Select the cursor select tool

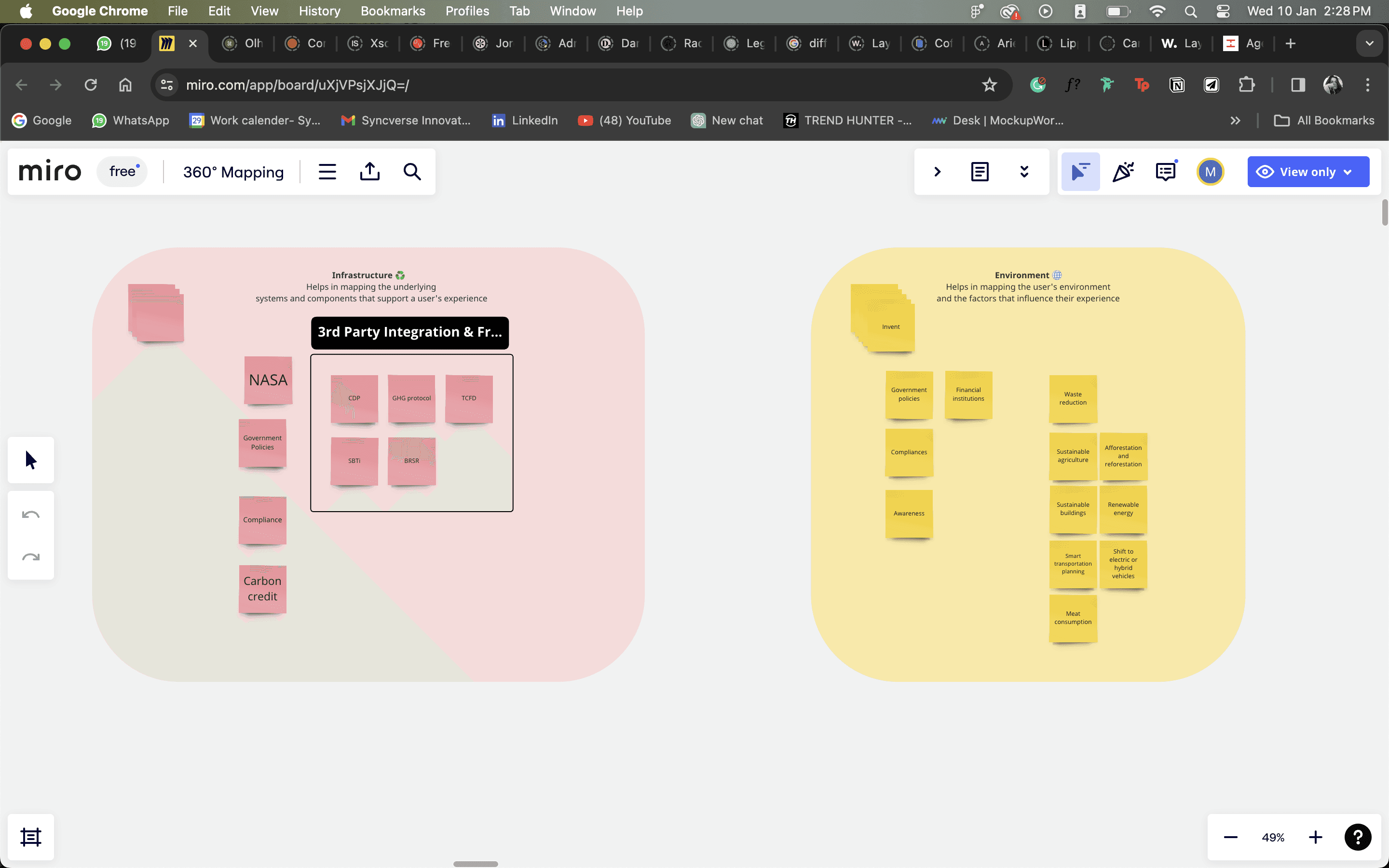click(x=31, y=460)
